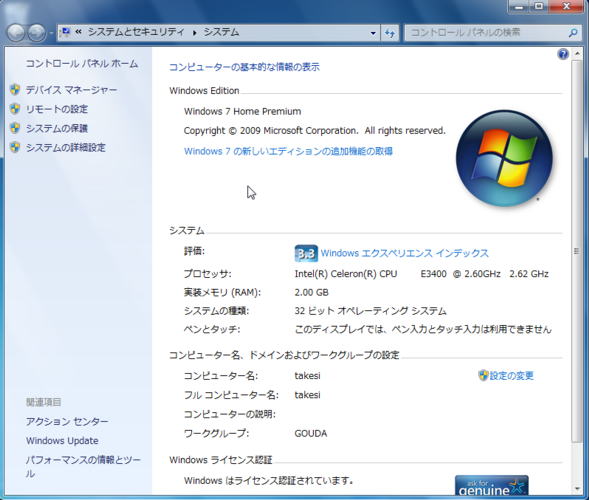
Task: Open Windows エクスペリエンス インデックス link
Action: (x=404, y=253)
